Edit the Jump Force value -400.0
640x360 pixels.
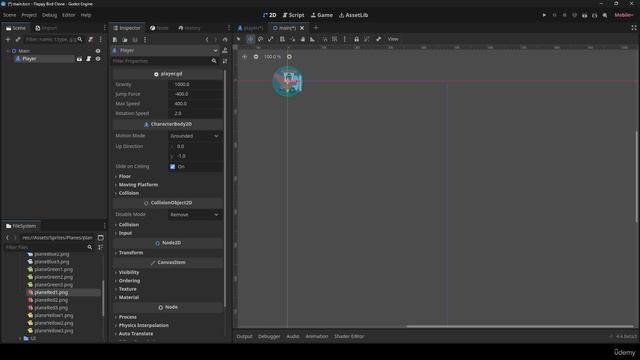pyautogui.click(x=196, y=94)
